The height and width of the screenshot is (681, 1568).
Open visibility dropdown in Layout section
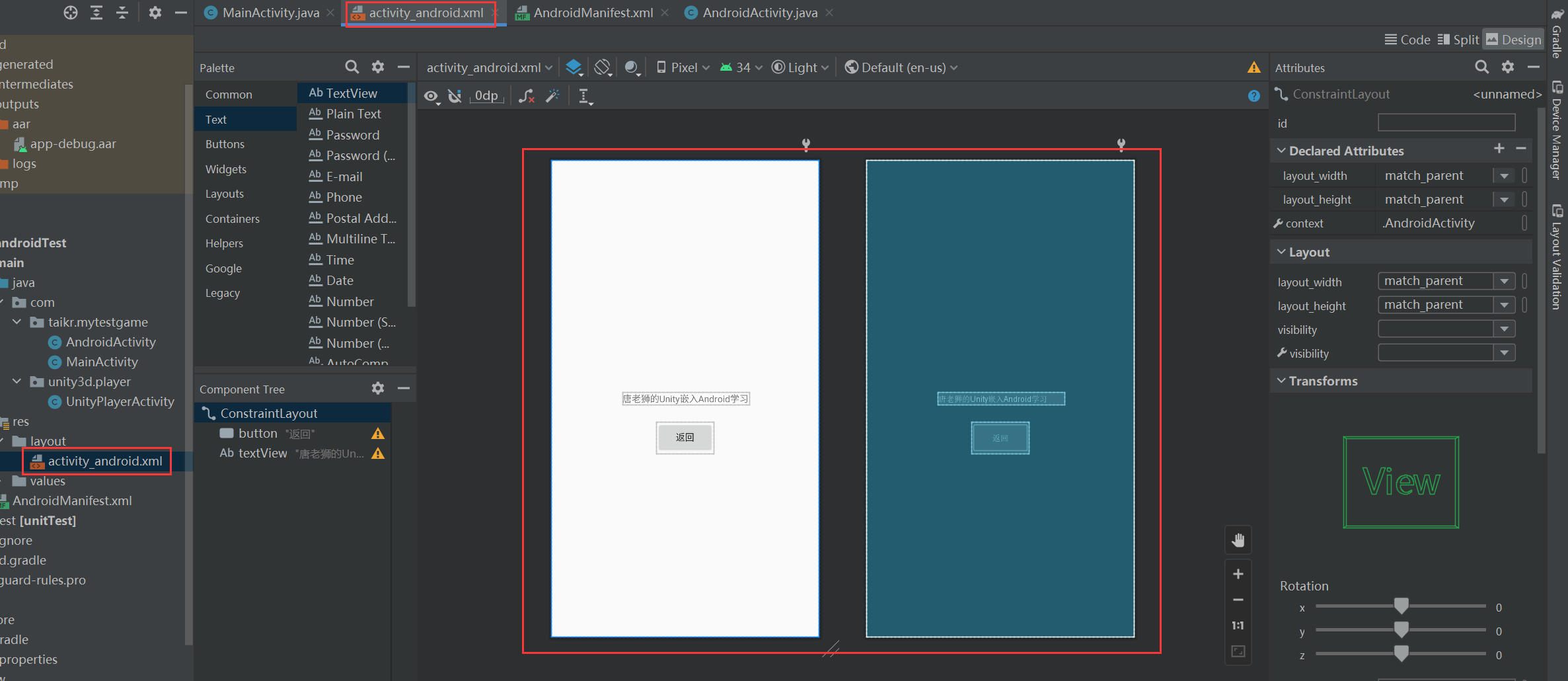1446,329
